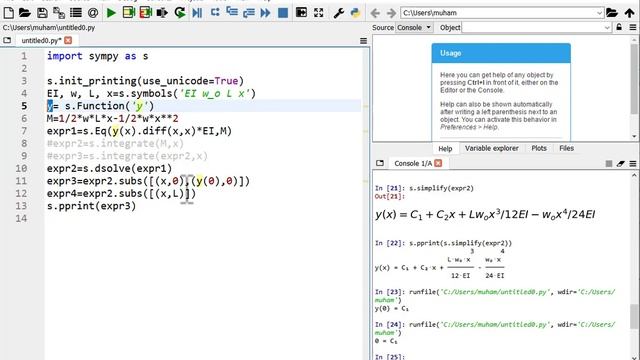Select the Console 1/A tab

(x=413, y=163)
